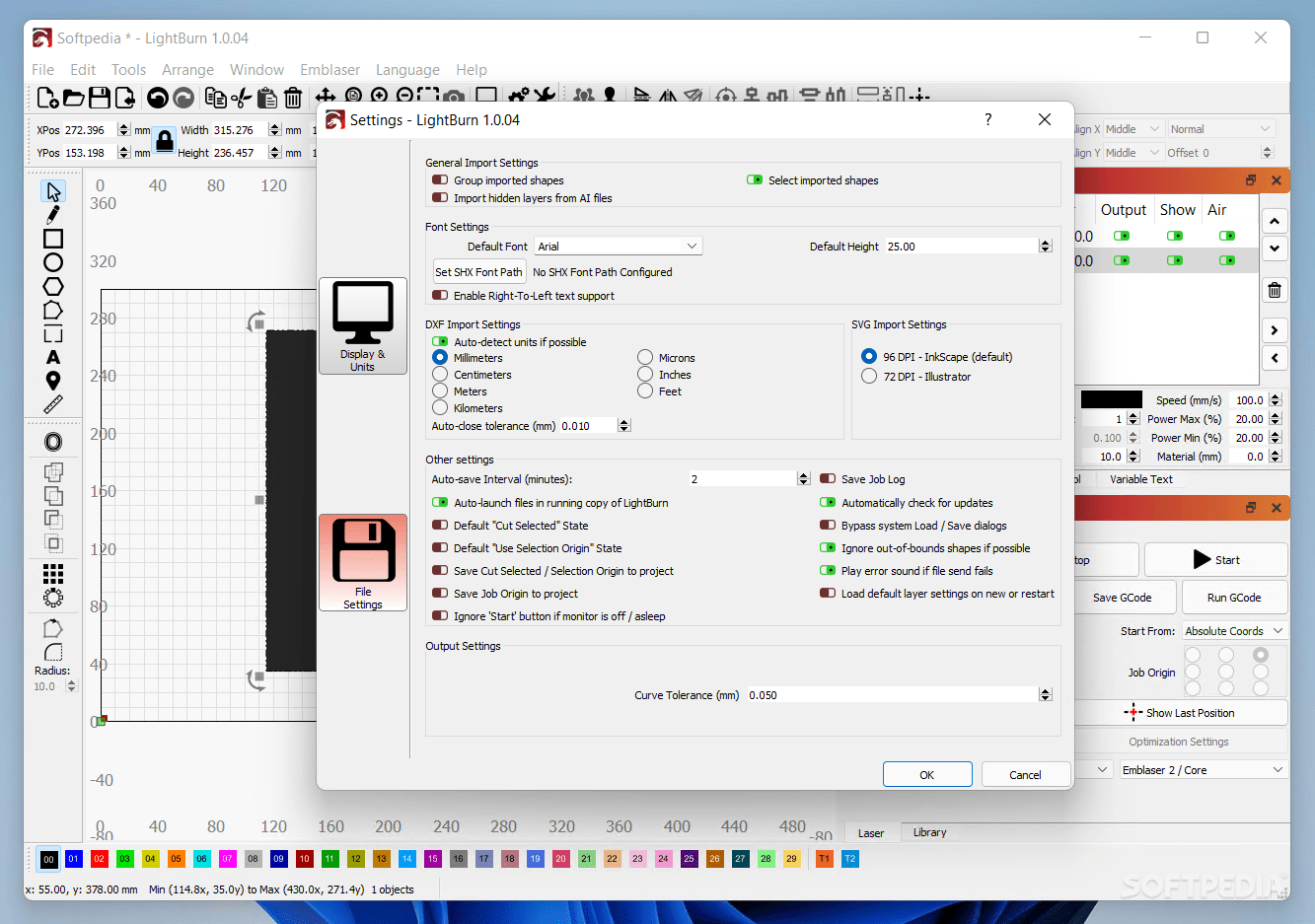Viewport: 1315px width, 924px height.
Task: Select the Rectangle drawing tool
Action: pos(52,239)
